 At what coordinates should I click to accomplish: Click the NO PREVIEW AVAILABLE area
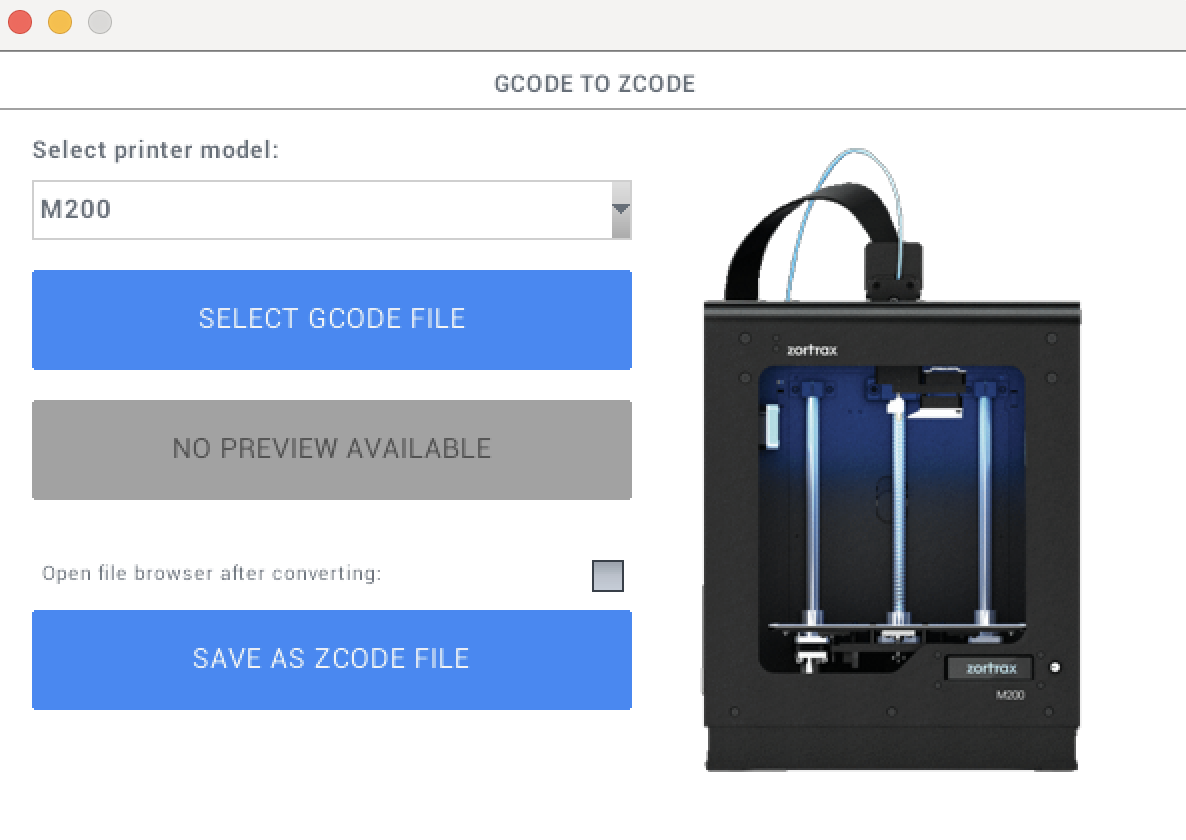tap(332, 449)
